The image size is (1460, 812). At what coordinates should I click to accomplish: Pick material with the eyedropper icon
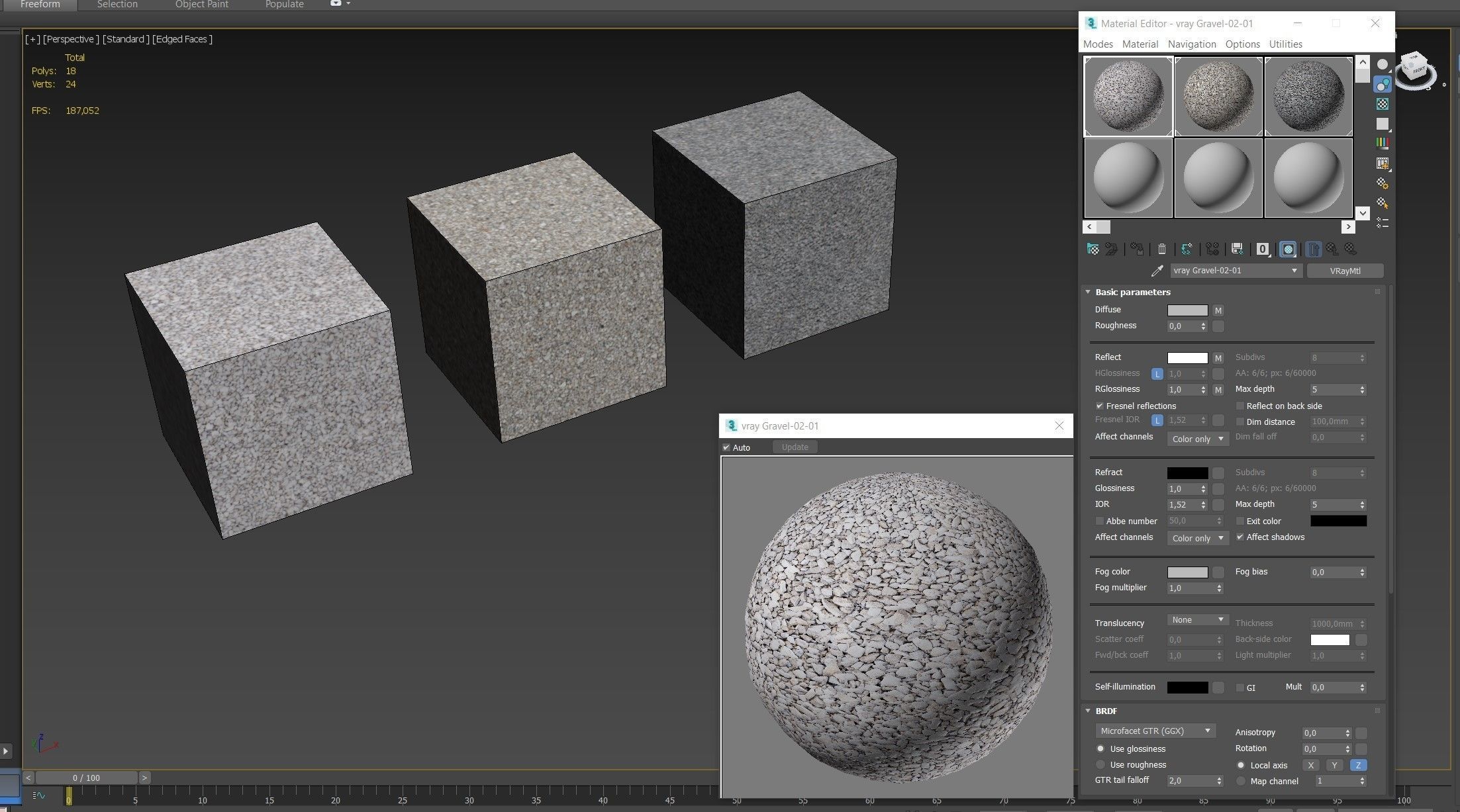[1157, 271]
